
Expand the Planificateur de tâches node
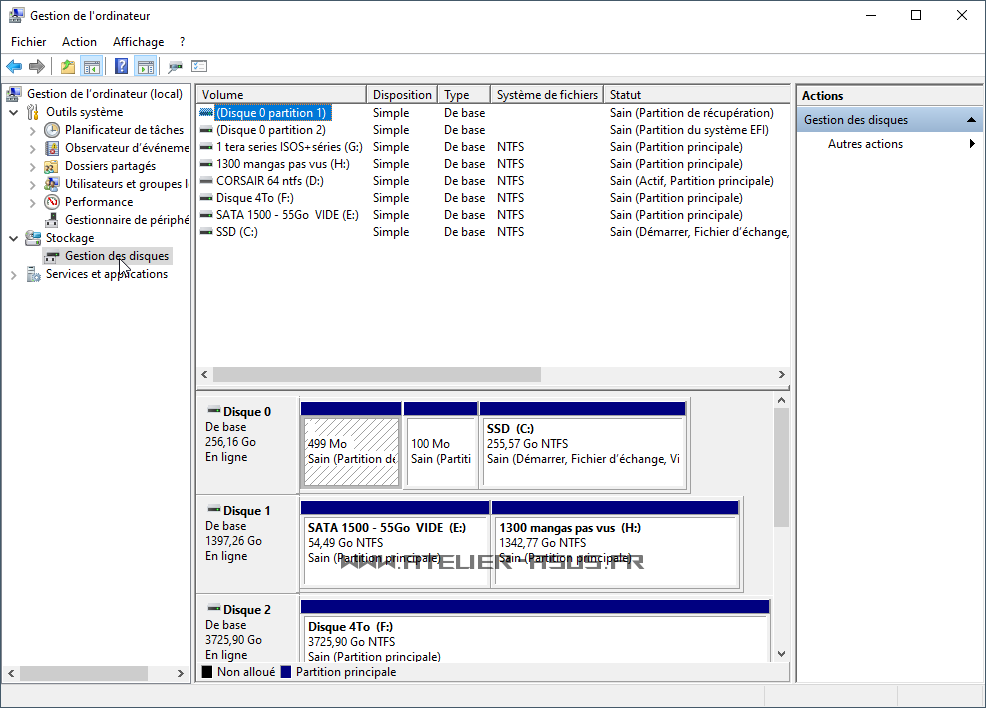point(33,131)
